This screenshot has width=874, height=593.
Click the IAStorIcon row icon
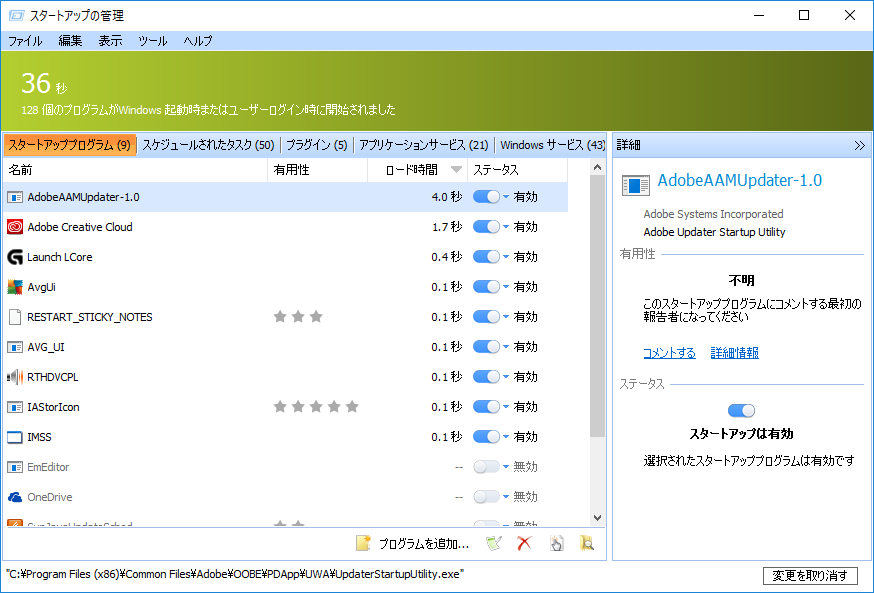[15, 407]
